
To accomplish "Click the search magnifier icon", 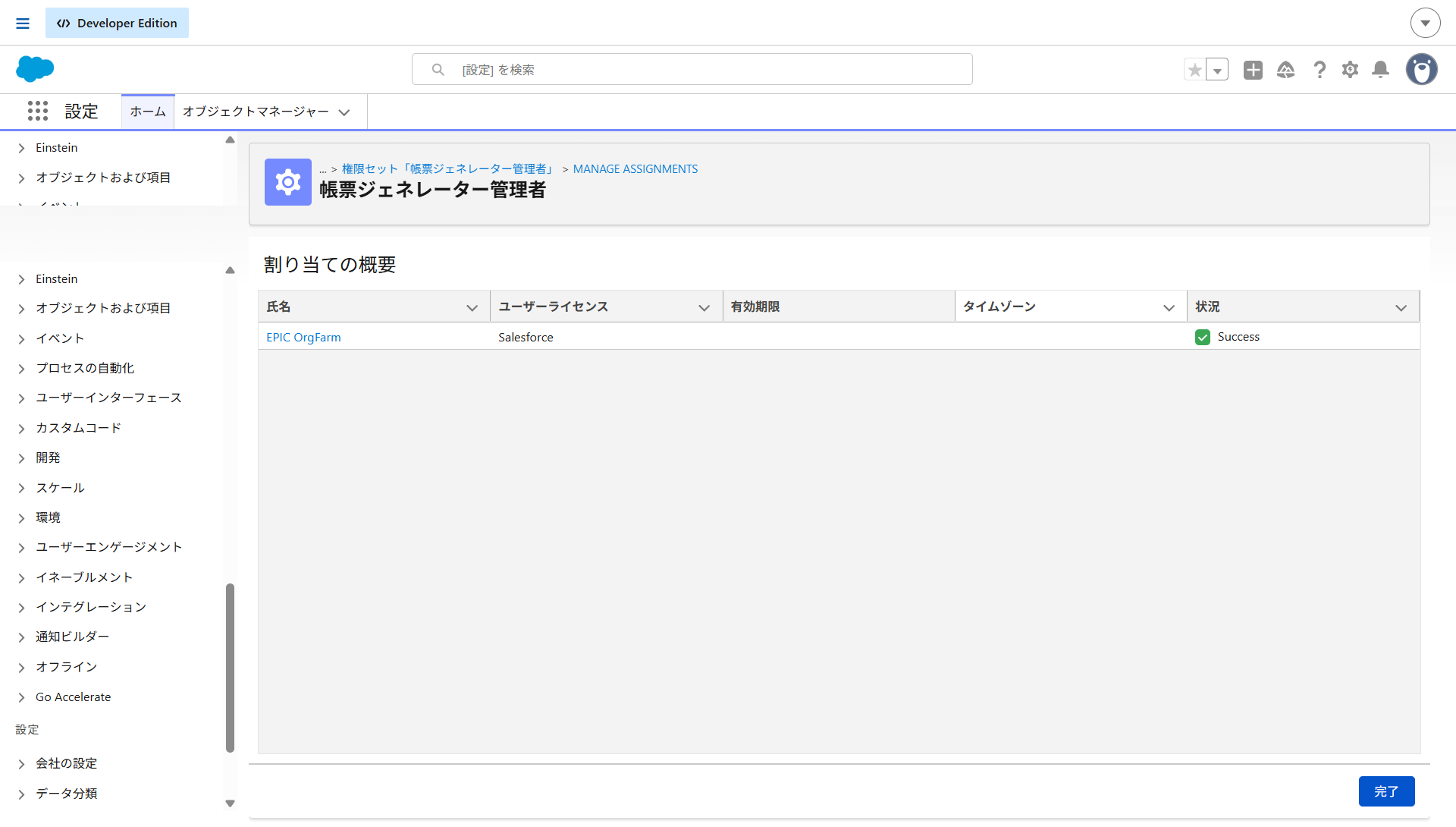I will pyautogui.click(x=438, y=70).
